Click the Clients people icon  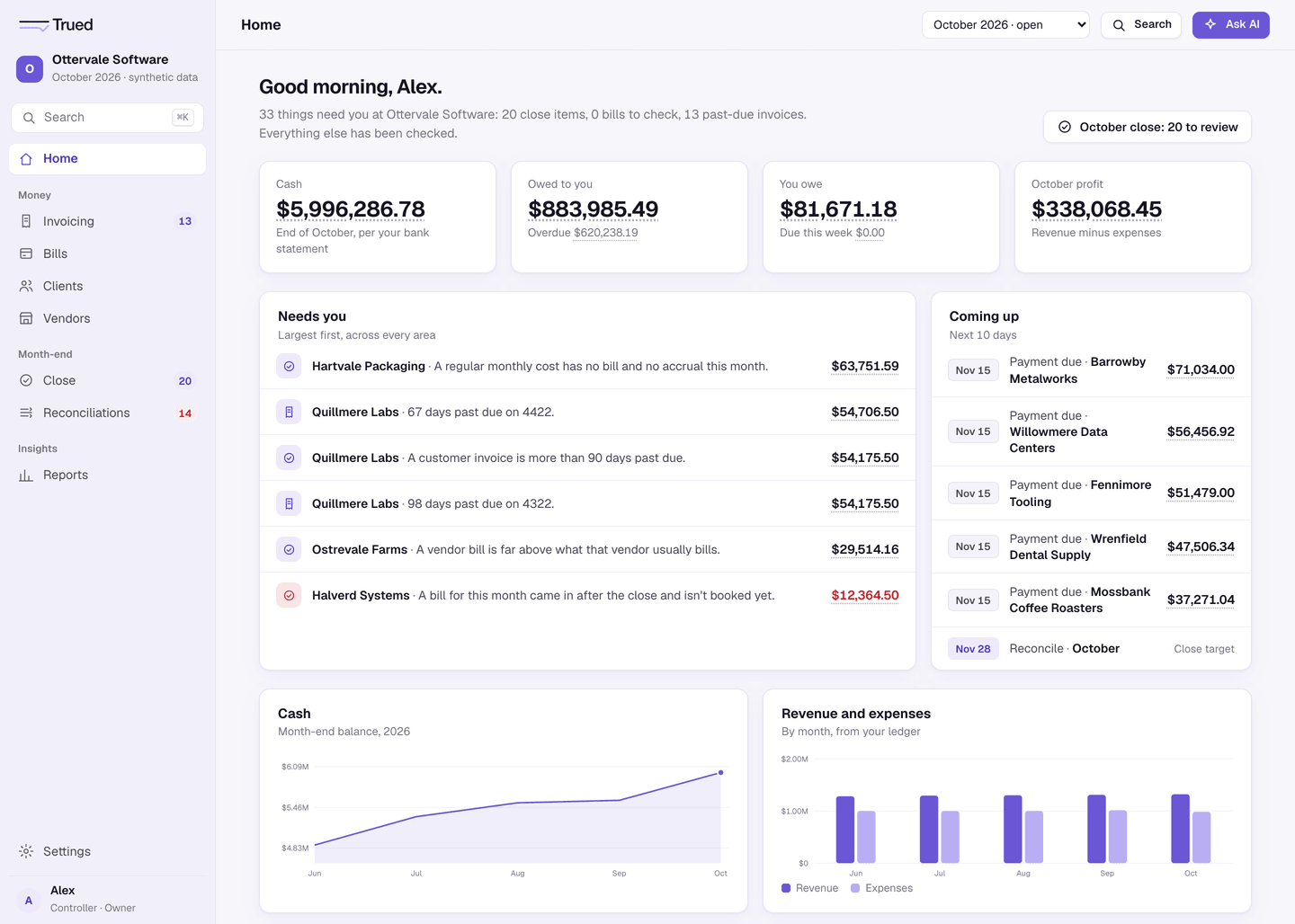26,286
